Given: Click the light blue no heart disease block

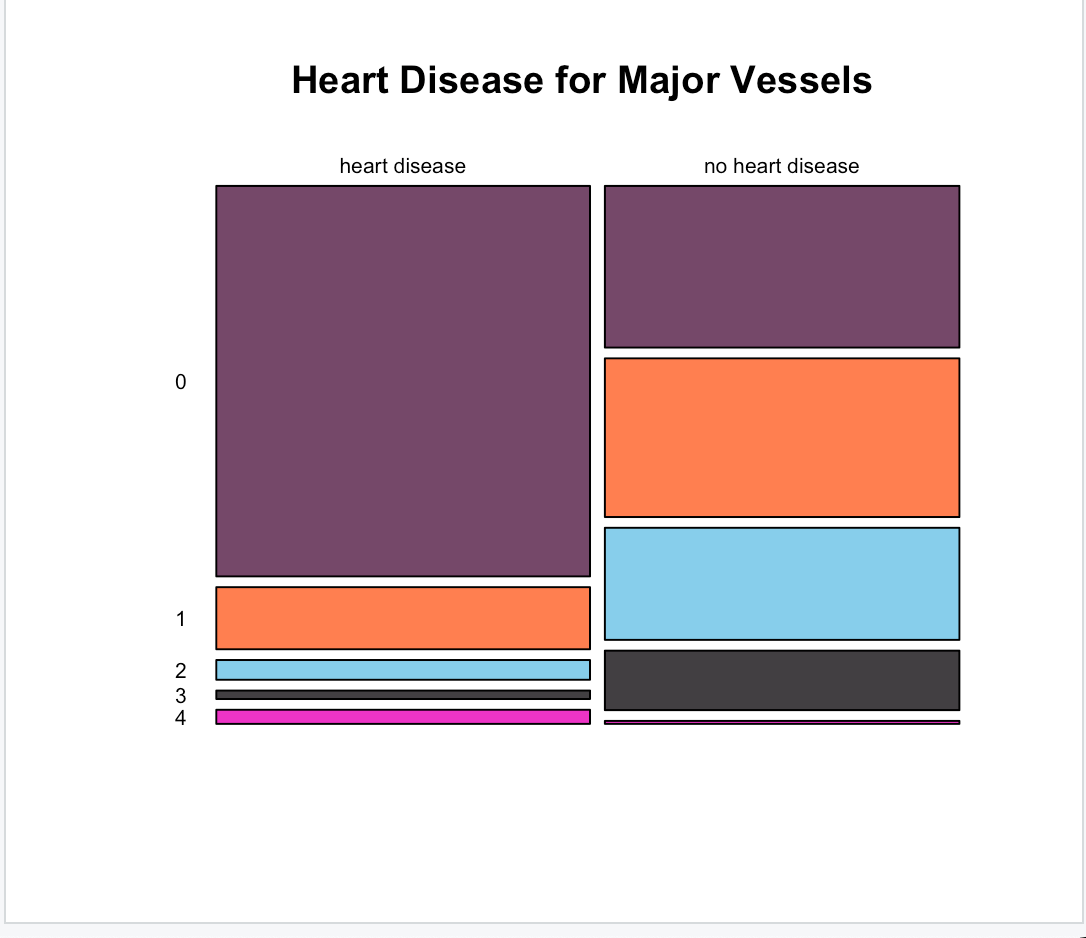Looking at the screenshot, I should 782,584.
